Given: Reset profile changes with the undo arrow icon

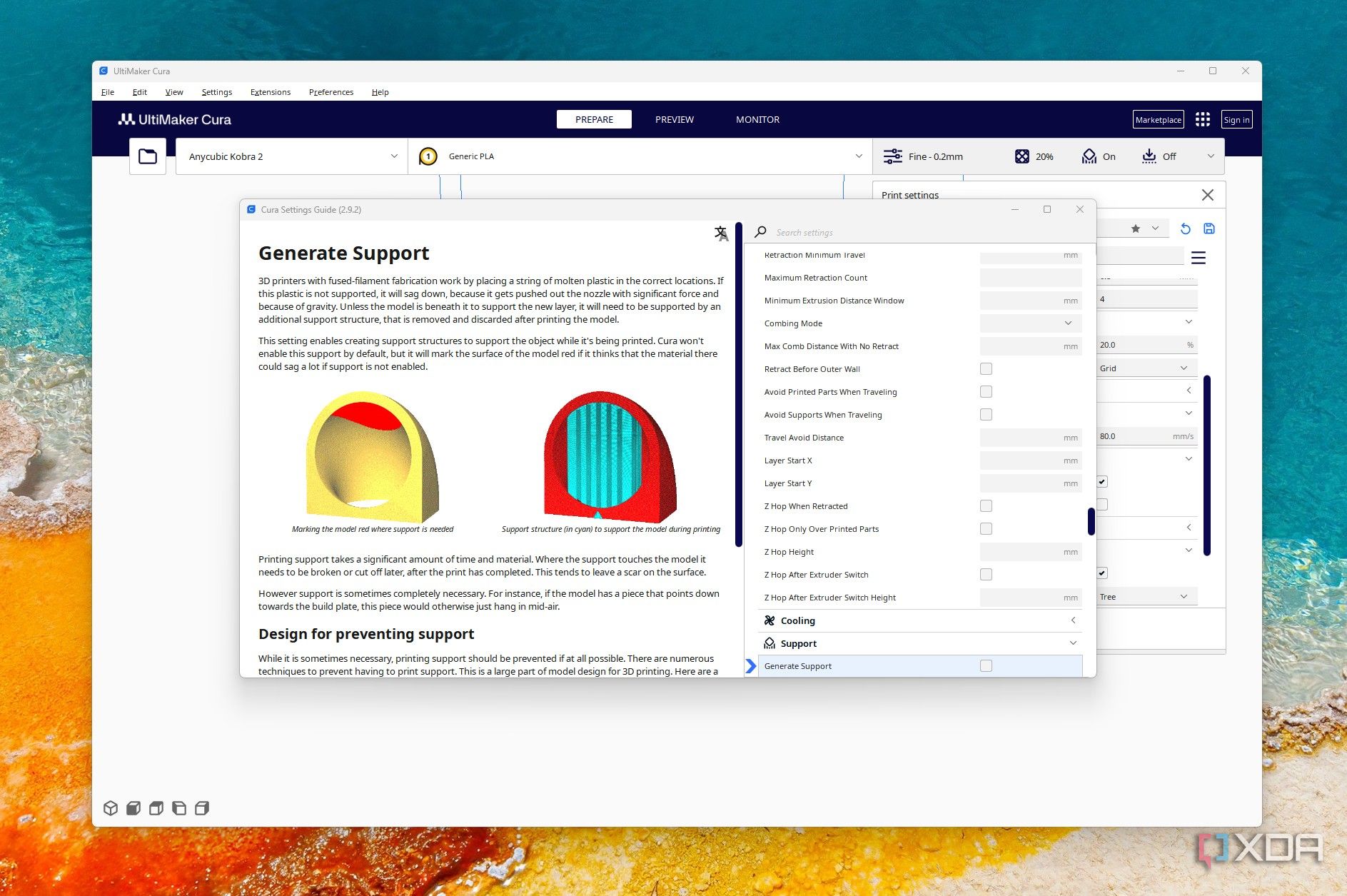Looking at the screenshot, I should 1185,228.
